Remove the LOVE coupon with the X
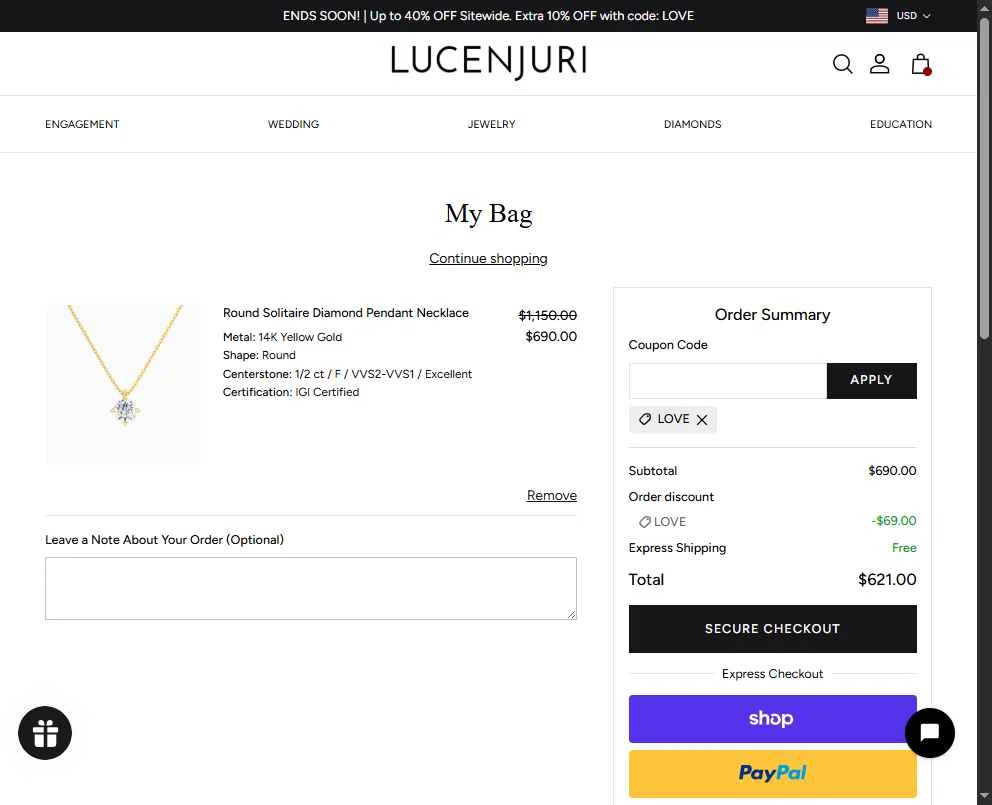The image size is (992, 805). [x=702, y=420]
